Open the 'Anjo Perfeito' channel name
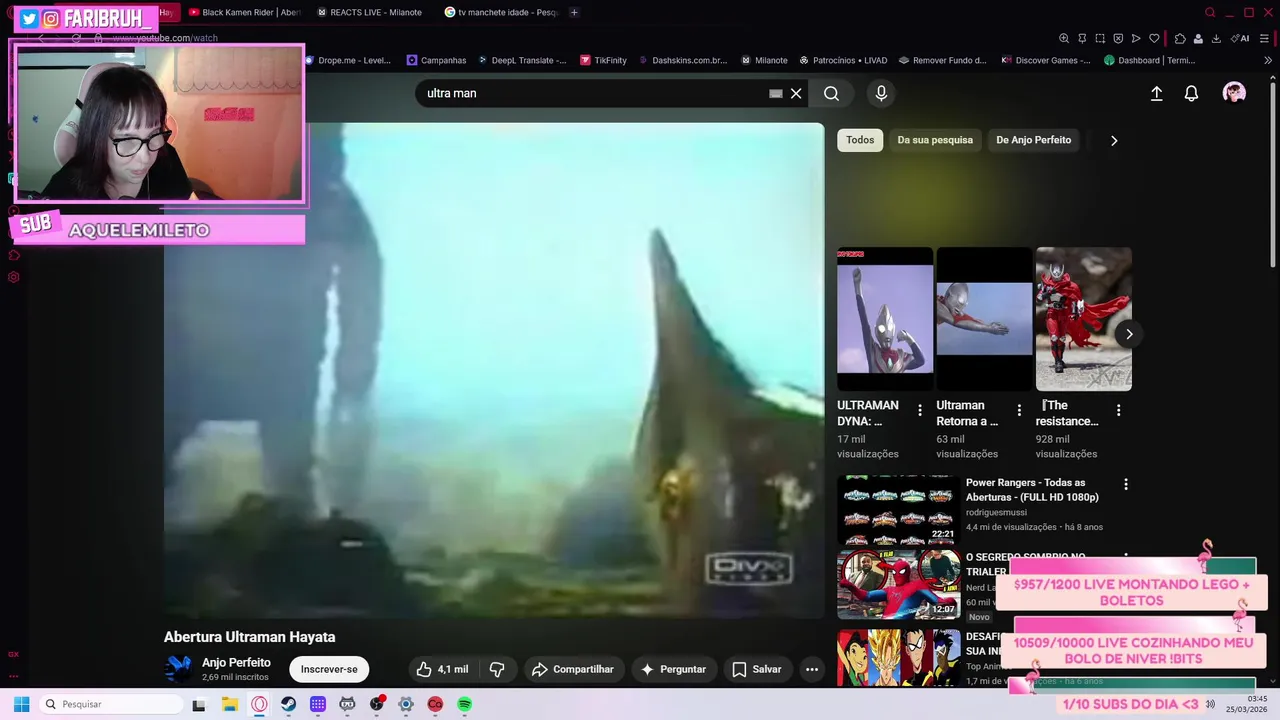 click(x=236, y=662)
